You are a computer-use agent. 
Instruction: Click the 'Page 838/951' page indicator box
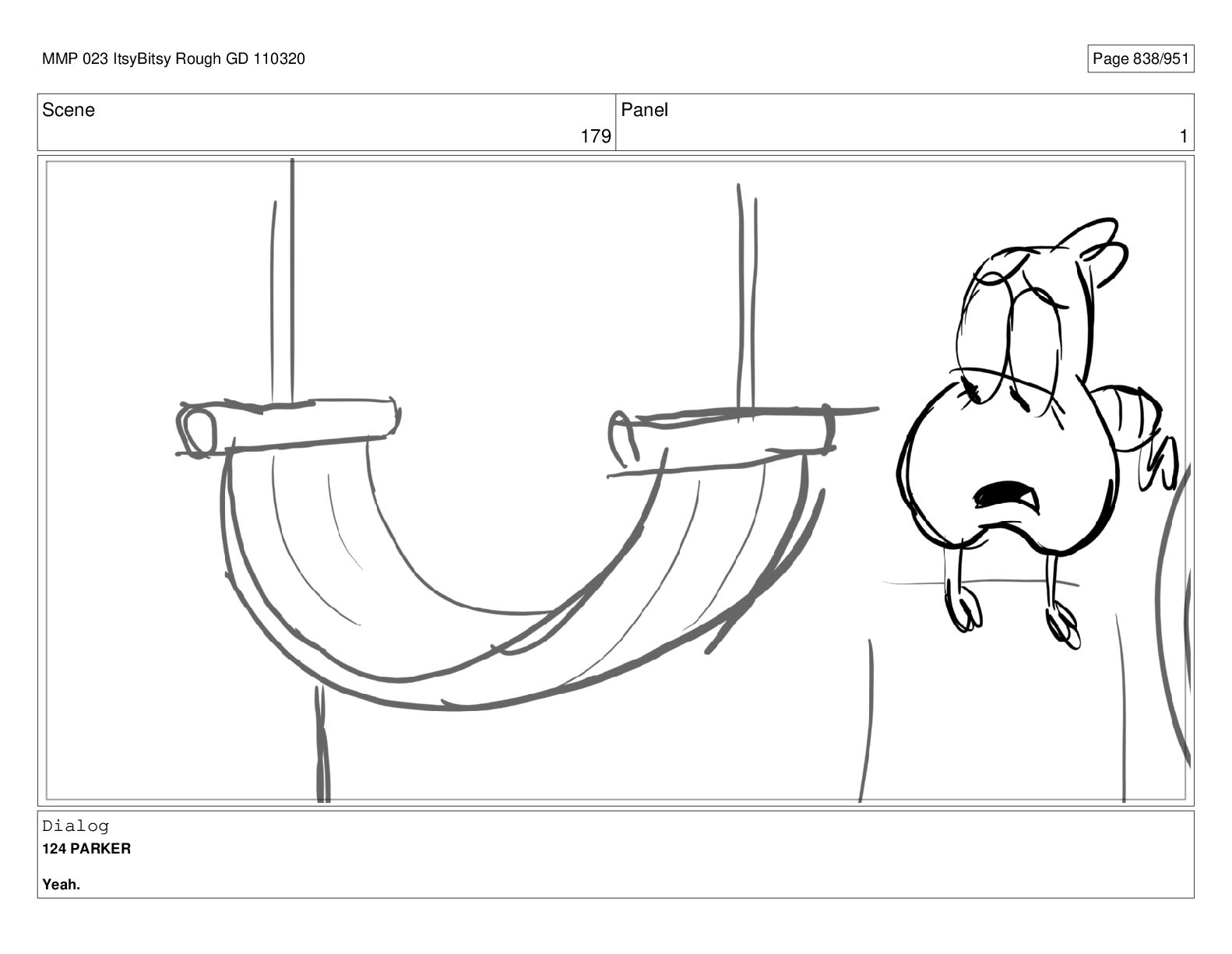tap(1140, 59)
